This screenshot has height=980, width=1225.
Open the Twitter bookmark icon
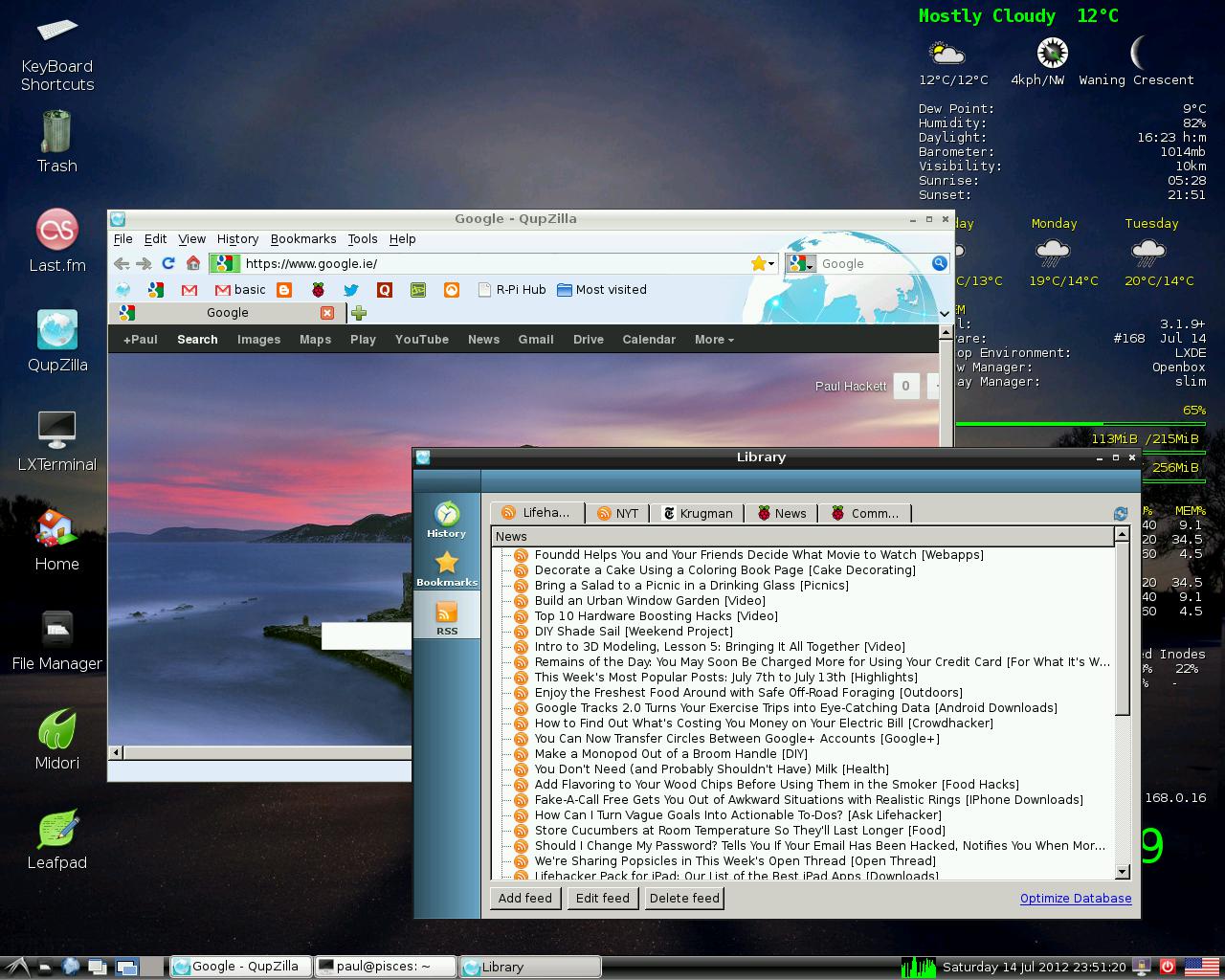click(x=351, y=289)
